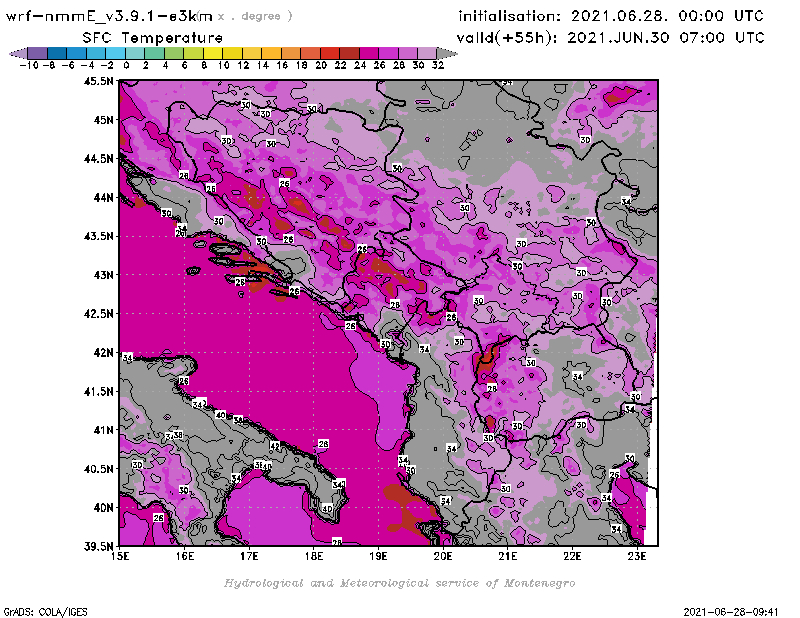Click the '-10' value under the colorbar
The width and height of the screenshot is (800, 618).
pyautogui.click(x=28, y=65)
